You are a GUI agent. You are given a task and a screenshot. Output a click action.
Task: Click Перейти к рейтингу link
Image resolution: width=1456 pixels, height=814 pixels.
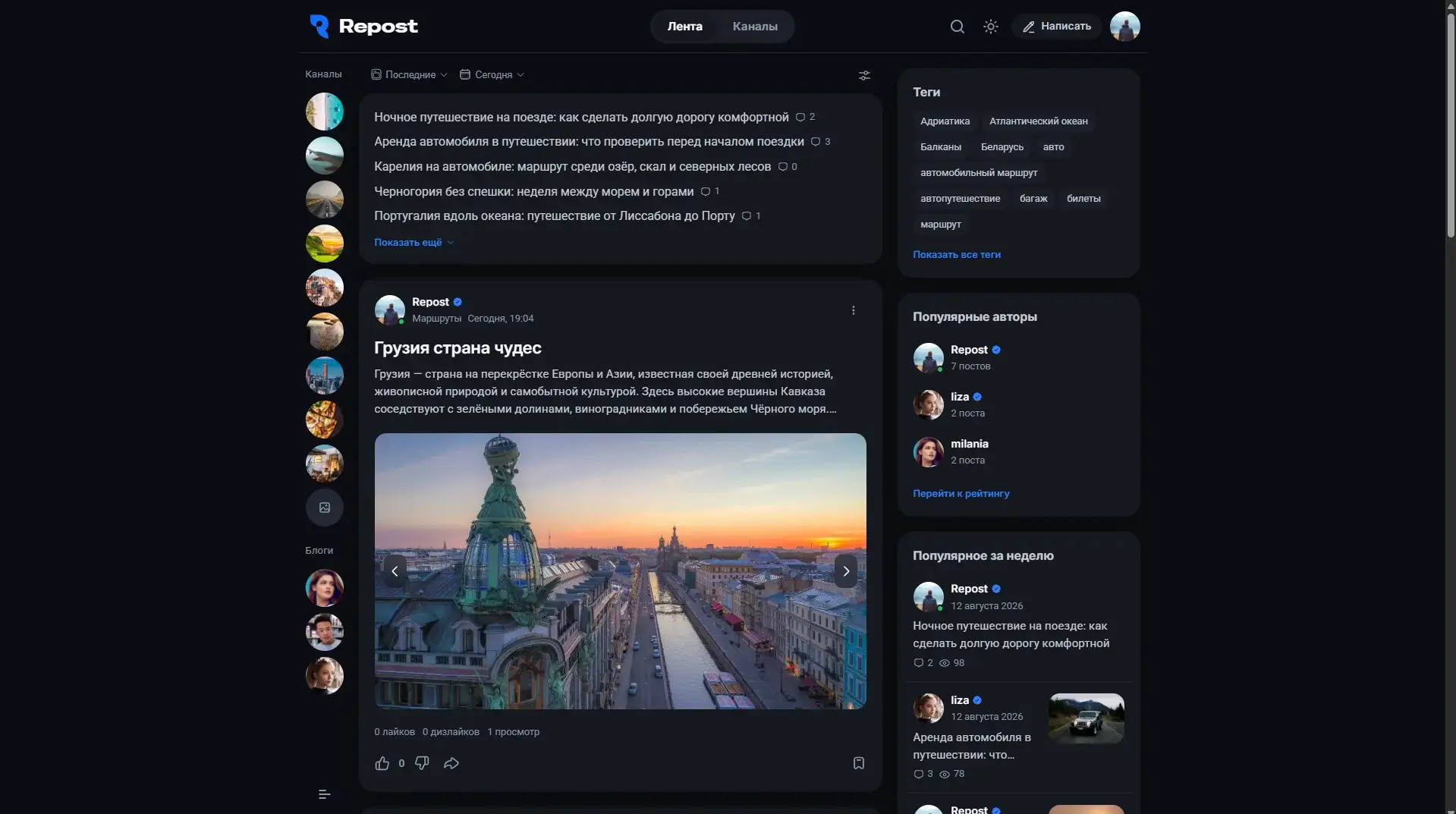coord(961,494)
